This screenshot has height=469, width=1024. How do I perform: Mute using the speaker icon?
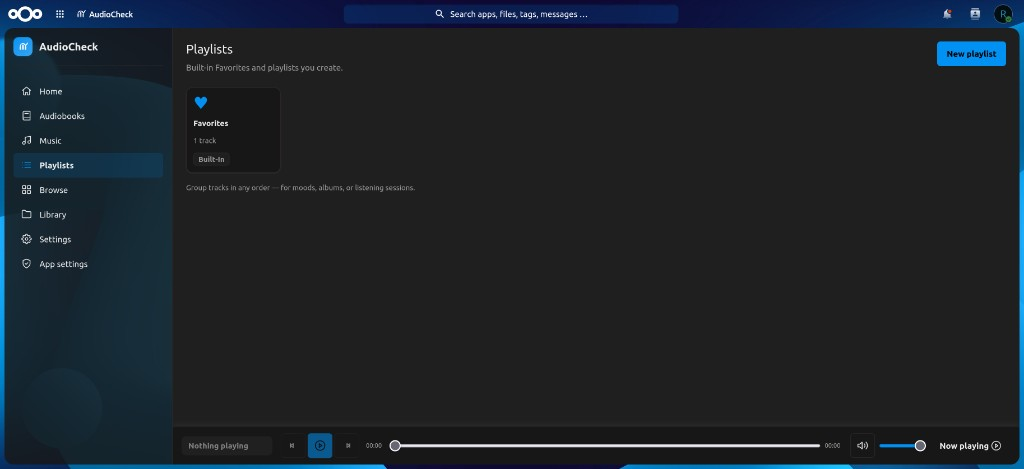[863, 445]
